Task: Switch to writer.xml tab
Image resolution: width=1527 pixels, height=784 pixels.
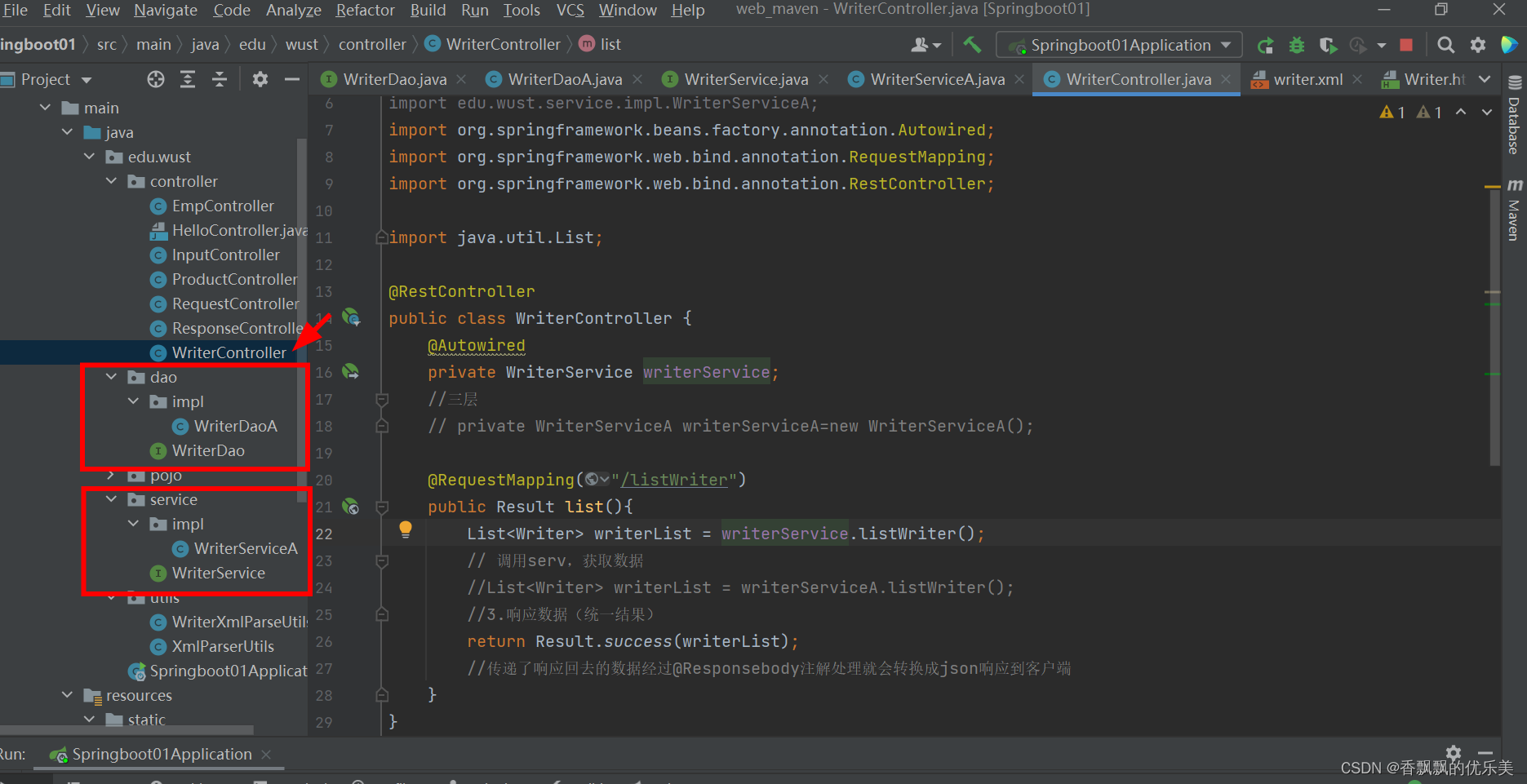Action: [1307, 79]
